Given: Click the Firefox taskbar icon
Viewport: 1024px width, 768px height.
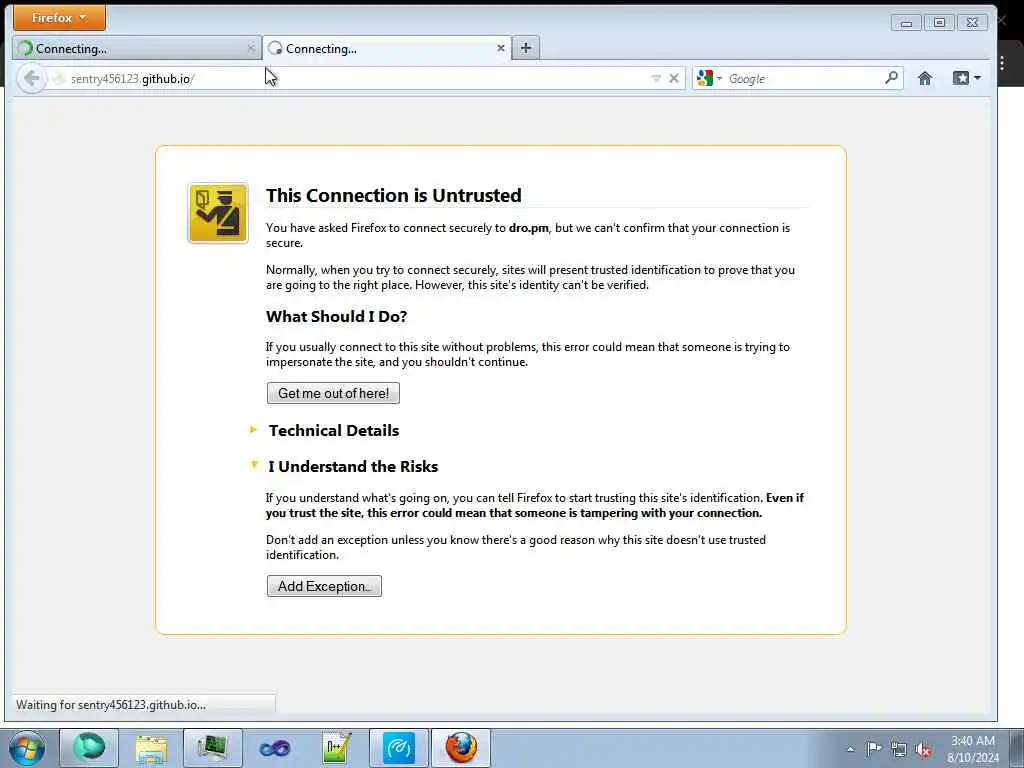Looking at the screenshot, I should (461, 748).
